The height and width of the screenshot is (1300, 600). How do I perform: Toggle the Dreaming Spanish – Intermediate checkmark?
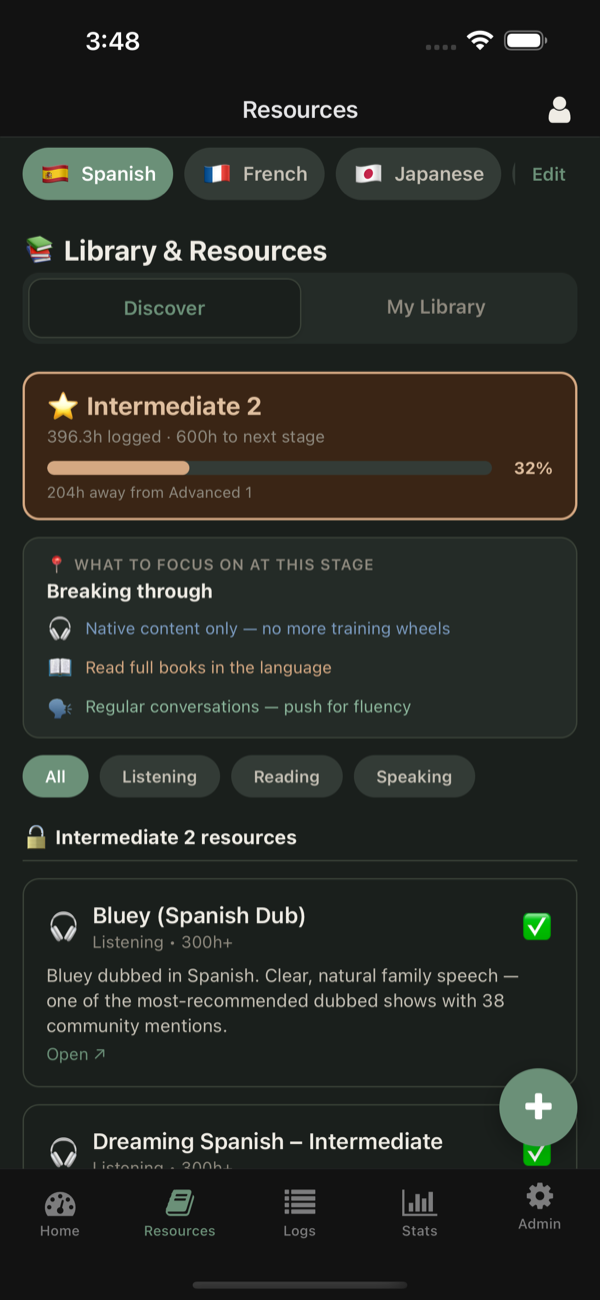point(537,1153)
